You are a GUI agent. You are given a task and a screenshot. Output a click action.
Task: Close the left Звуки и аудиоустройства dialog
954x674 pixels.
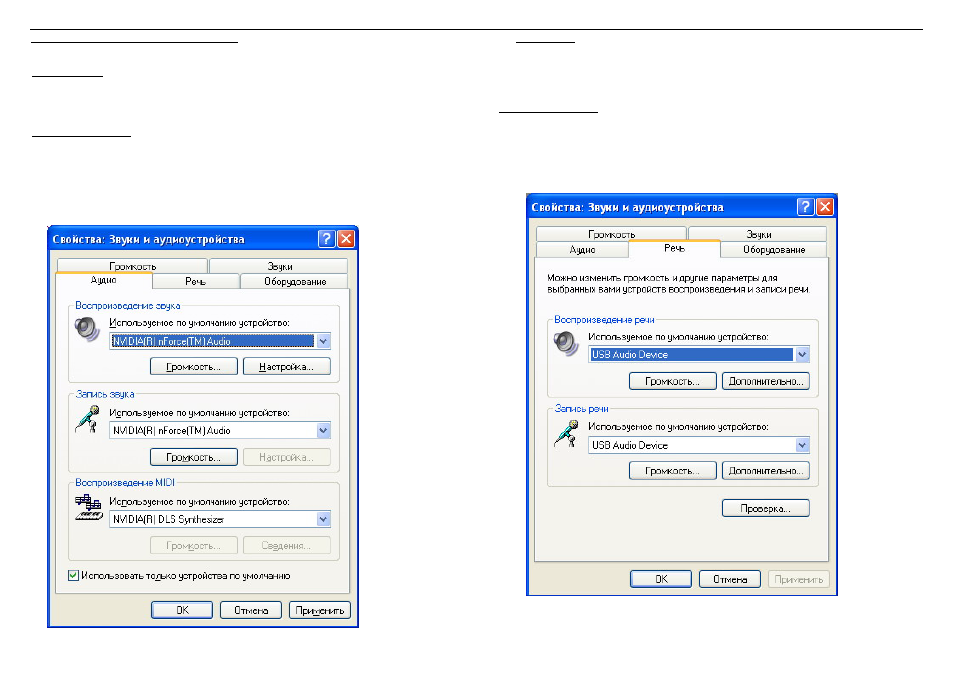(346, 238)
